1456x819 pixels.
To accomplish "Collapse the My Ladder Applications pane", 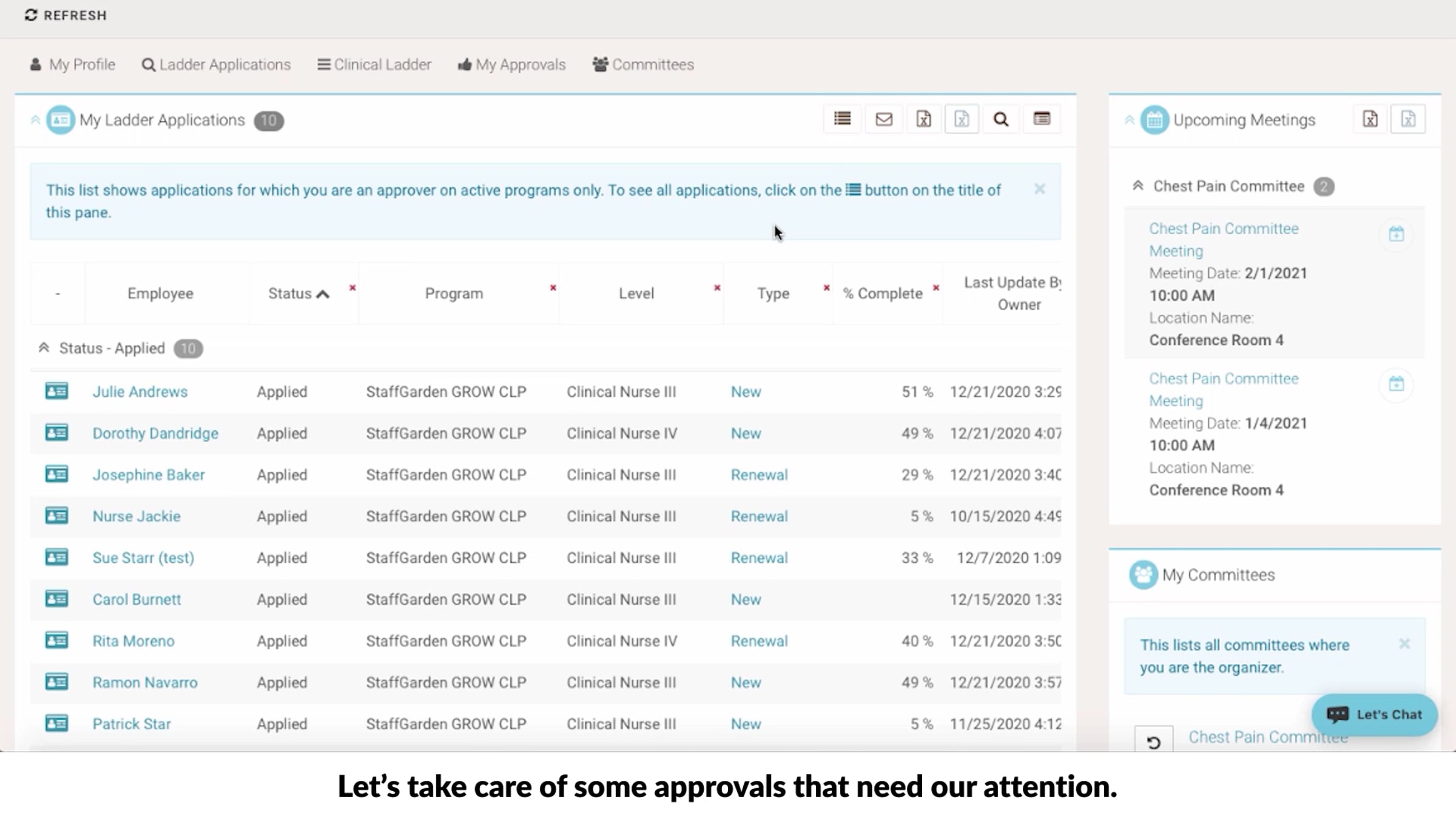I will (35, 120).
